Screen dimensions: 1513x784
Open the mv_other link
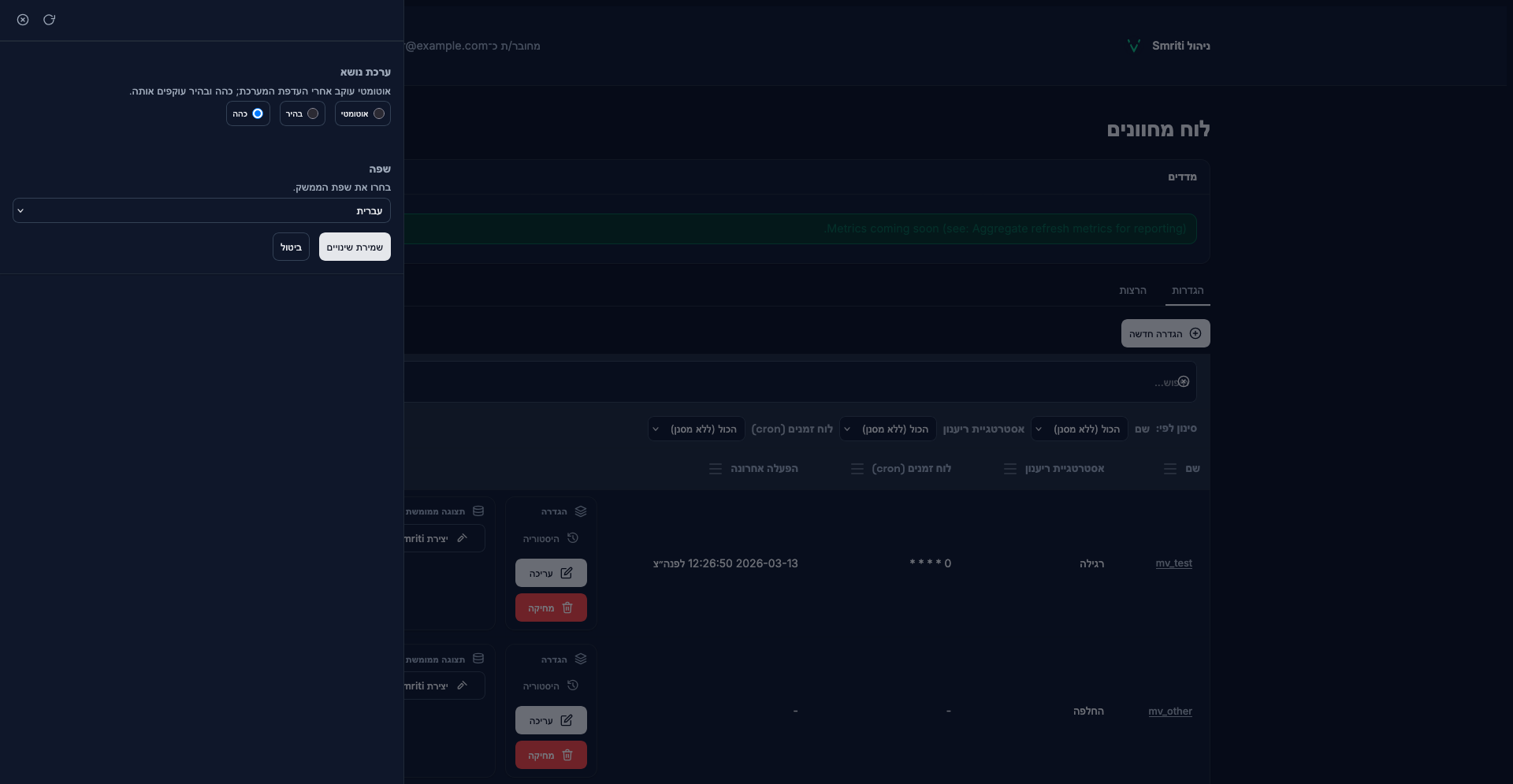[1169, 712]
